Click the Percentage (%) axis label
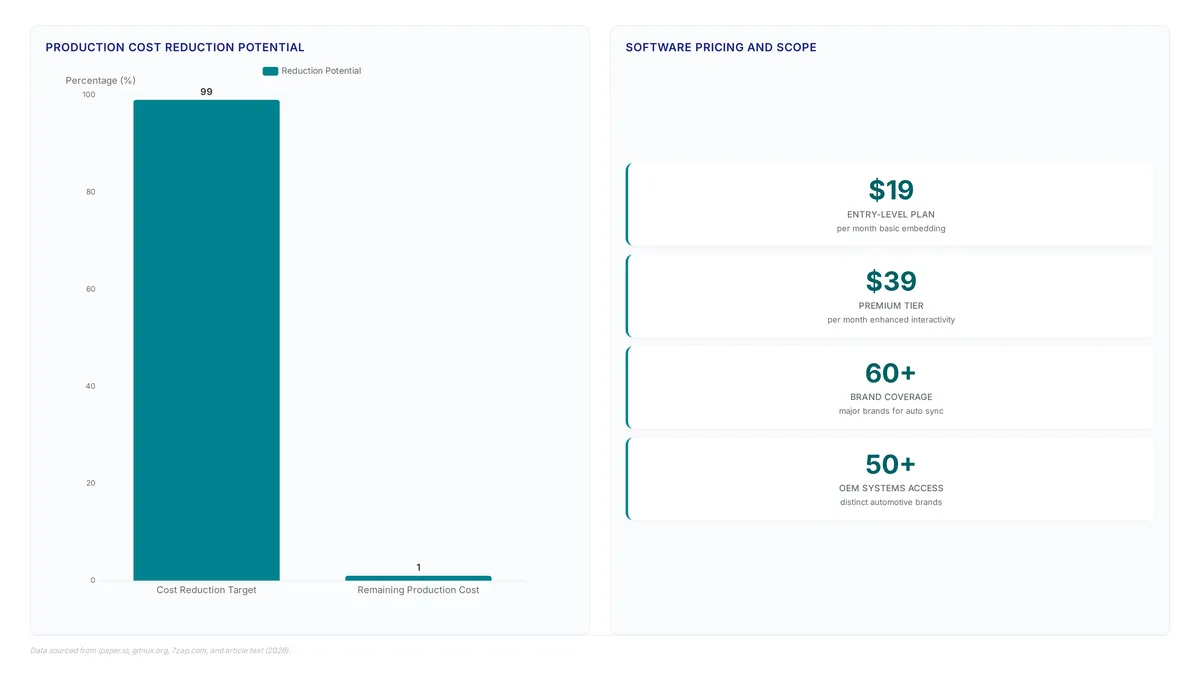Image resolution: width=1200 pixels, height=675 pixels. 101,80
